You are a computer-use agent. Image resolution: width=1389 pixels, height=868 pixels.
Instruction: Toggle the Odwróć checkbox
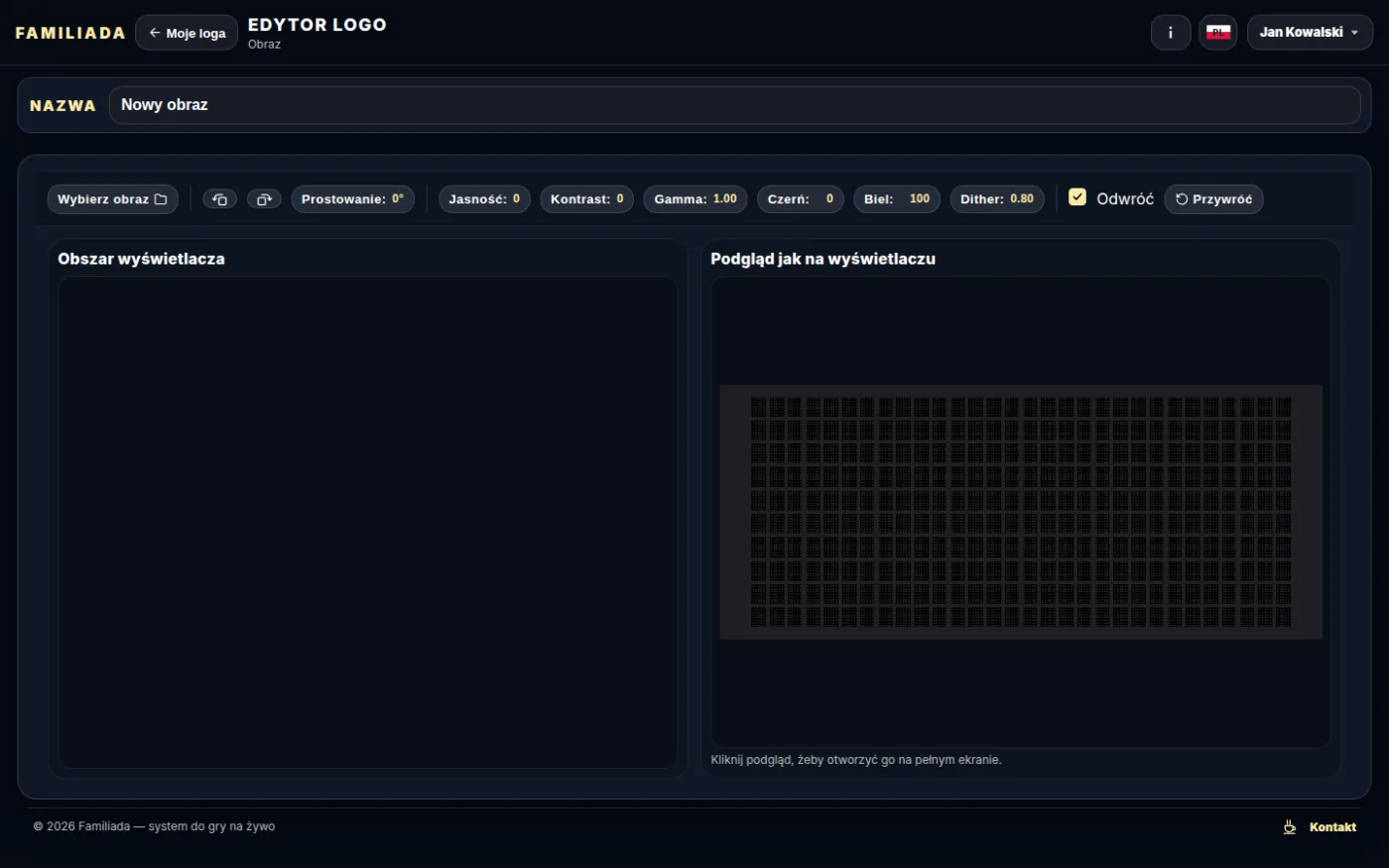click(x=1077, y=197)
